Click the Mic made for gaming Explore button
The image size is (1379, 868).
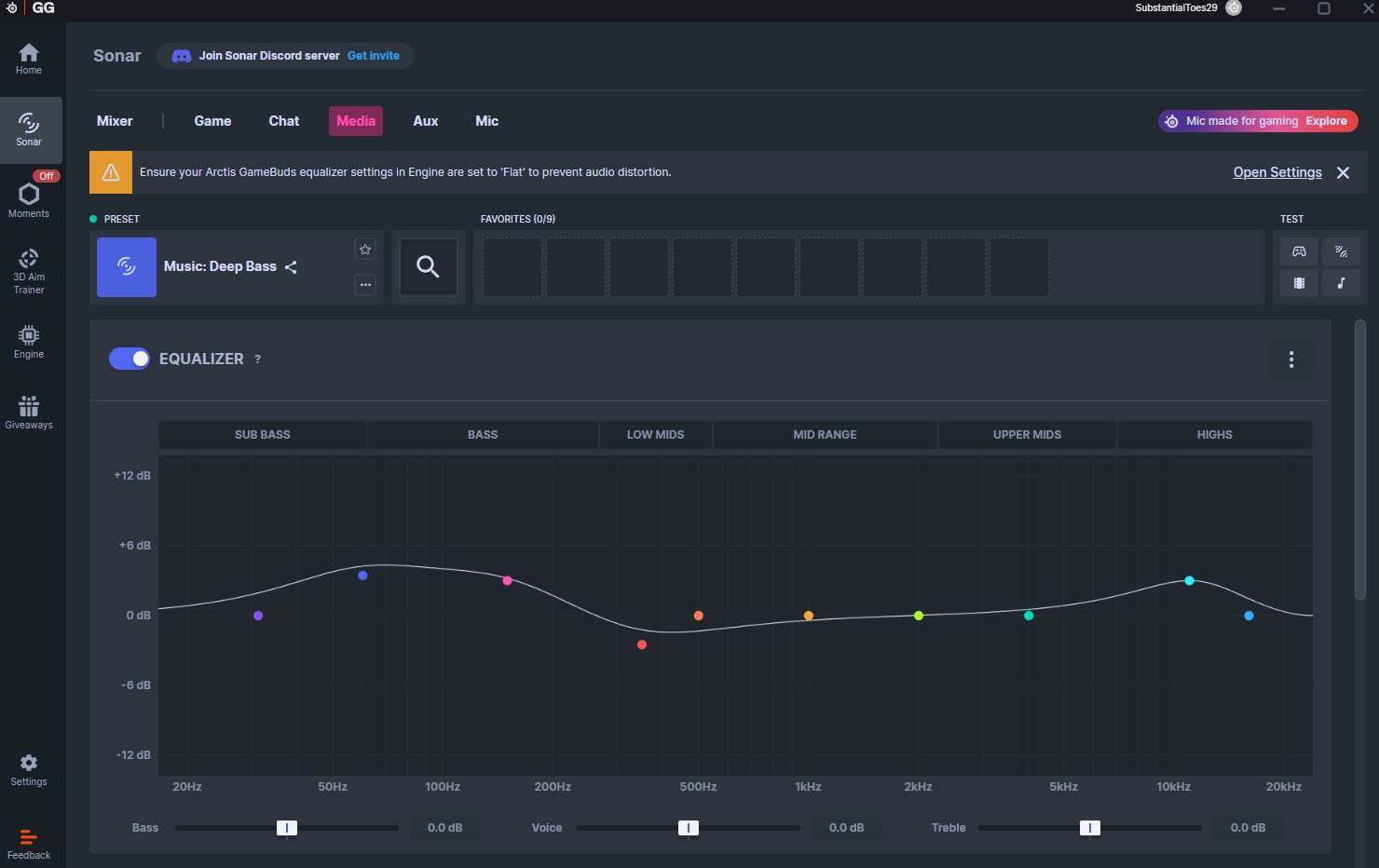pyautogui.click(x=1258, y=121)
